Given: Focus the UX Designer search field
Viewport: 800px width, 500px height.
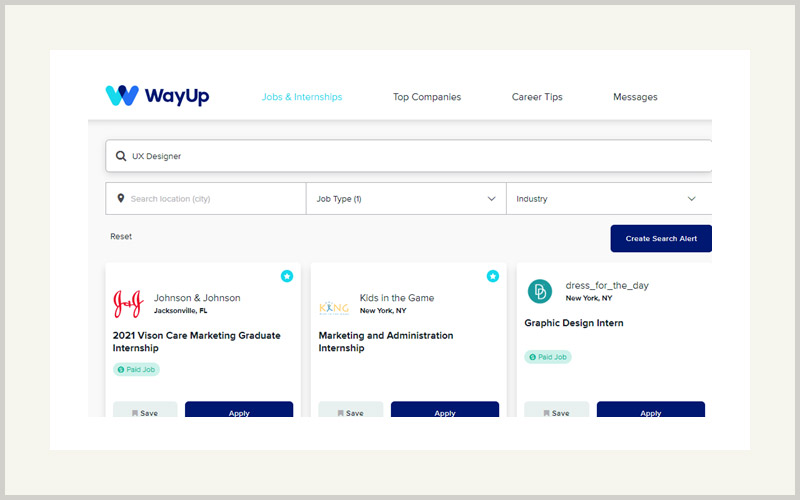Looking at the screenshot, I should [409, 156].
